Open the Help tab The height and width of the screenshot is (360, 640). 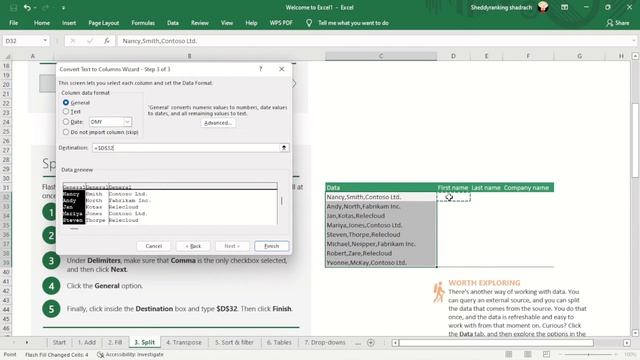[251, 23]
